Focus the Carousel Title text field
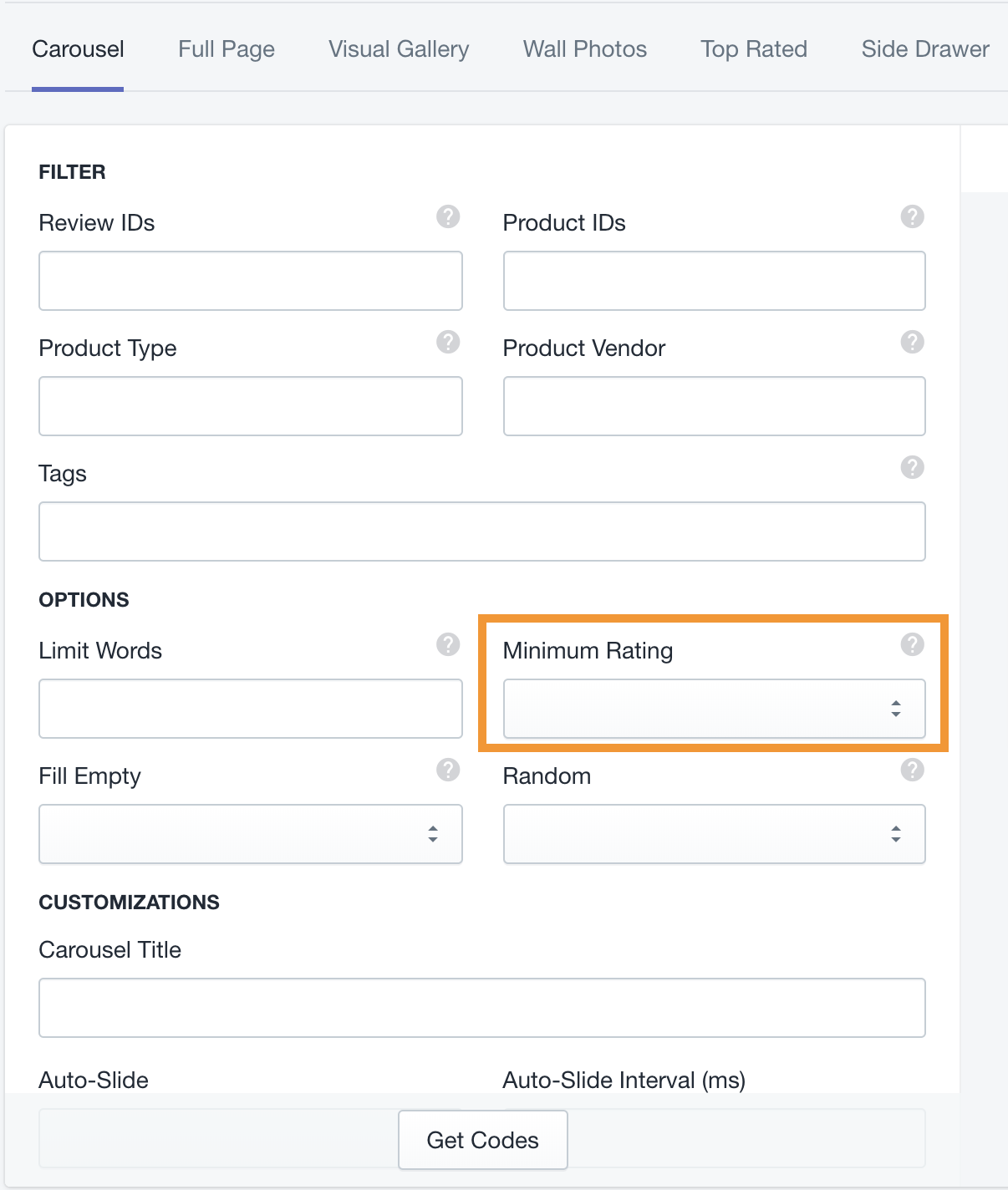The height and width of the screenshot is (1190, 1008). [481, 1008]
